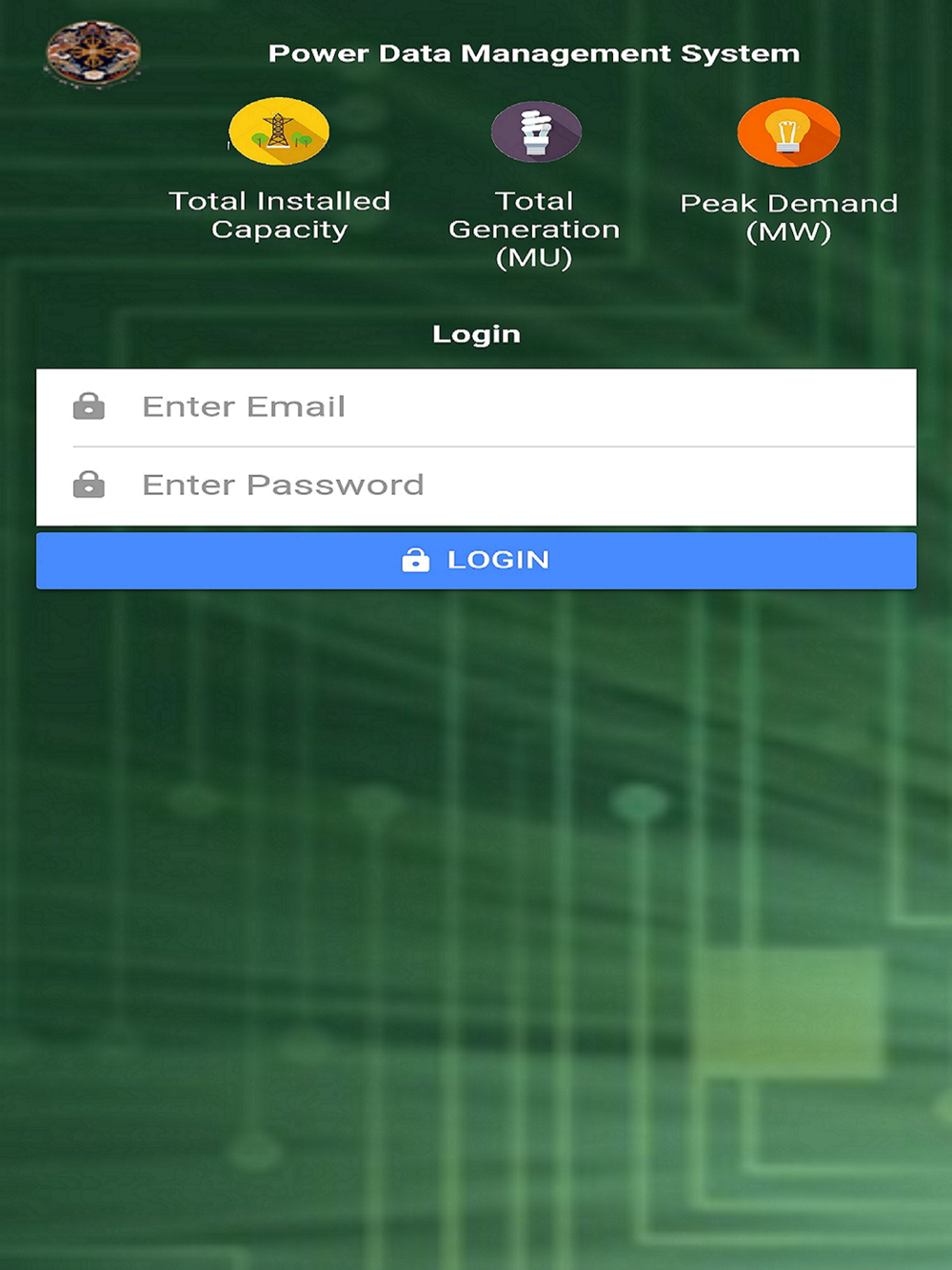The height and width of the screenshot is (1270, 952).
Task: Open Total Generation (MU) label
Action: (534, 229)
